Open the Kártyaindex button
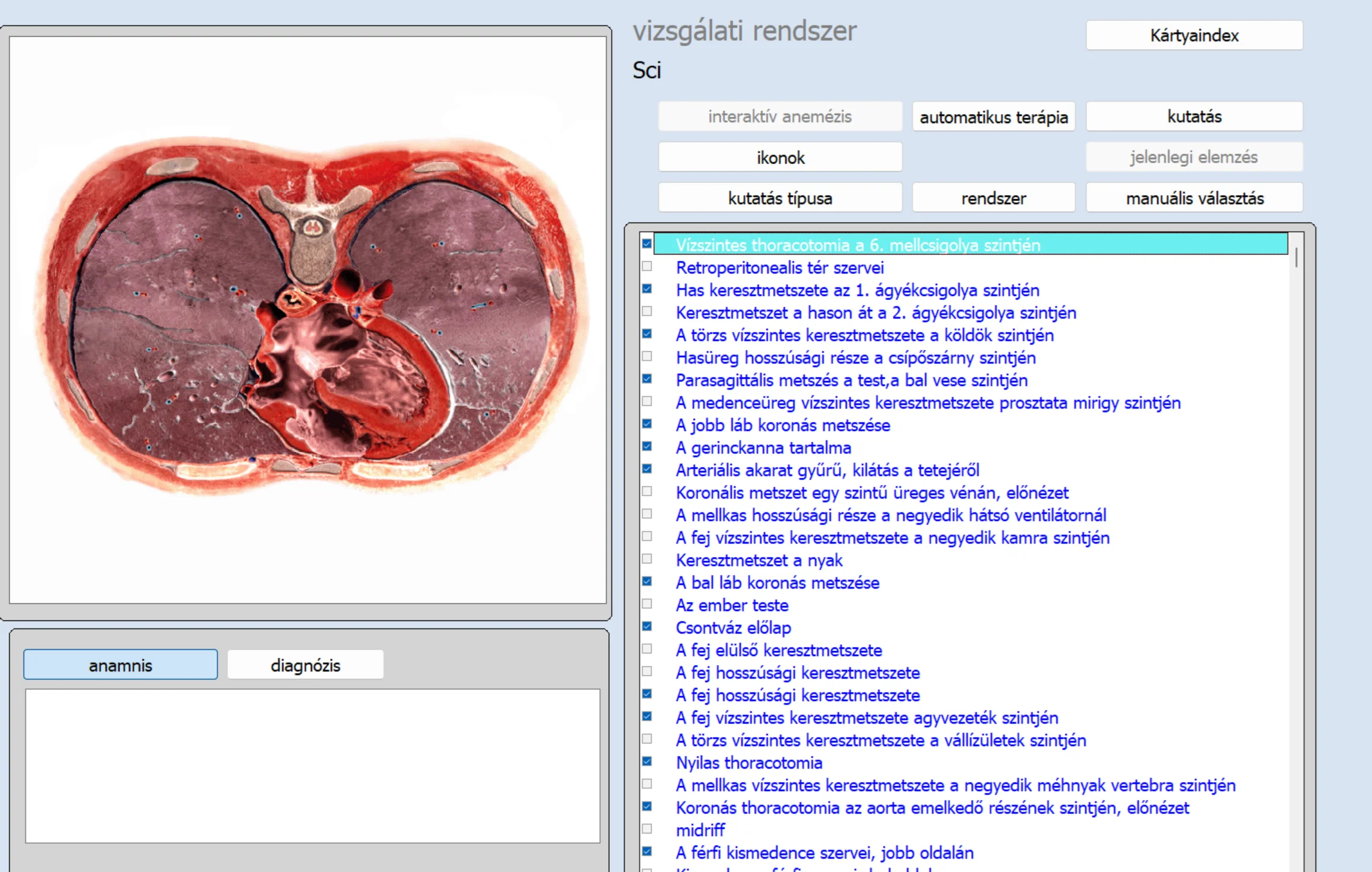This screenshot has height=872, width=1372. [1194, 35]
